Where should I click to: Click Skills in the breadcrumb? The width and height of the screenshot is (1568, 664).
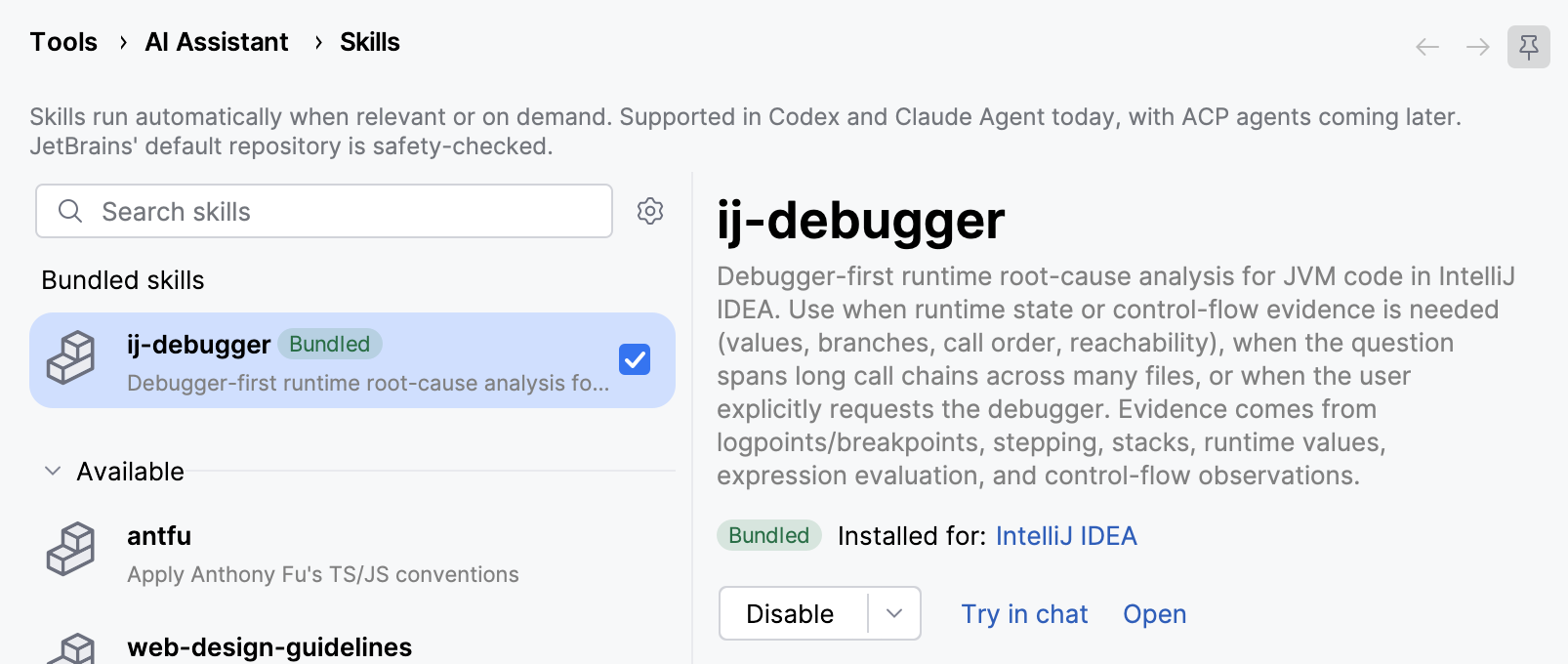(x=370, y=42)
